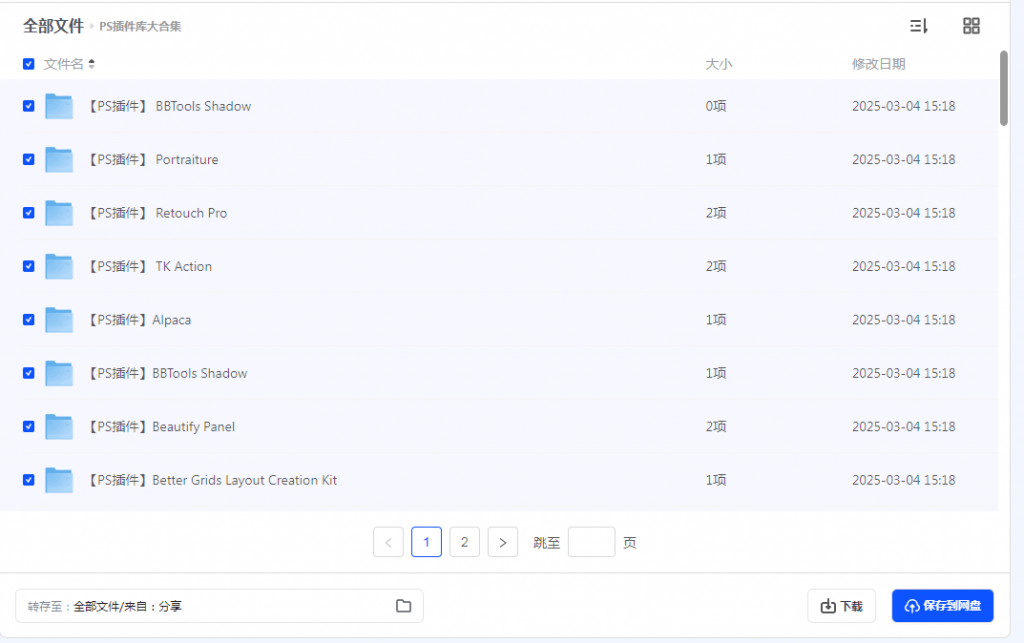The width and height of the screenshot is (1024, 643).
Task: Click the vertical scrollbar thumb
Action: click(1004, 87)
